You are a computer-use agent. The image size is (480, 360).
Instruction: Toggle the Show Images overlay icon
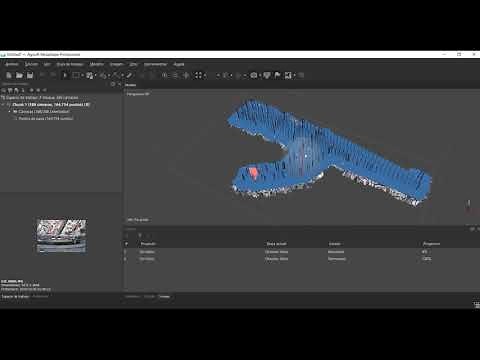click(x=288, y=75)
